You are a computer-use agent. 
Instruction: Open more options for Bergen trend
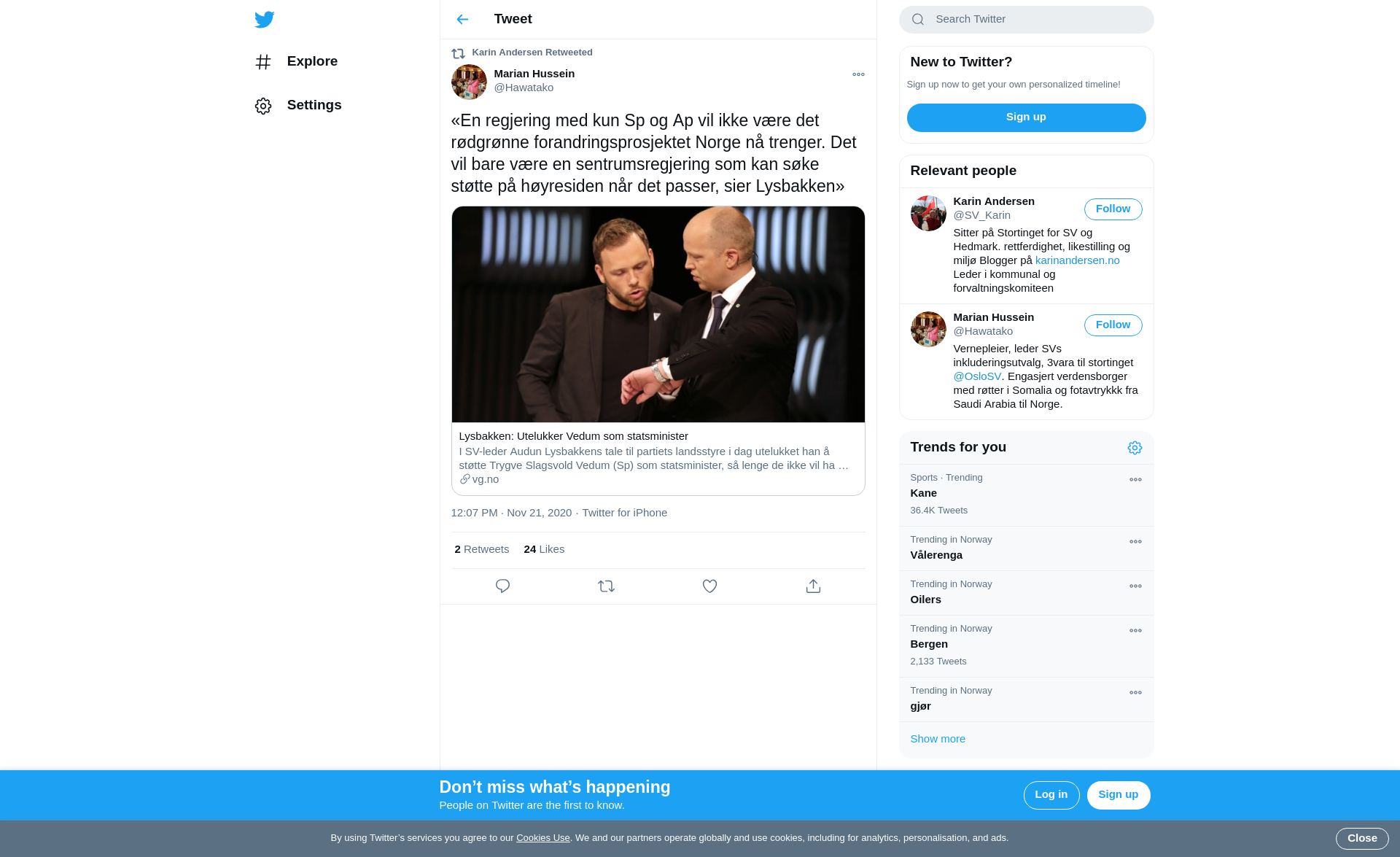pyautogui.click(x=1135, y=631)
